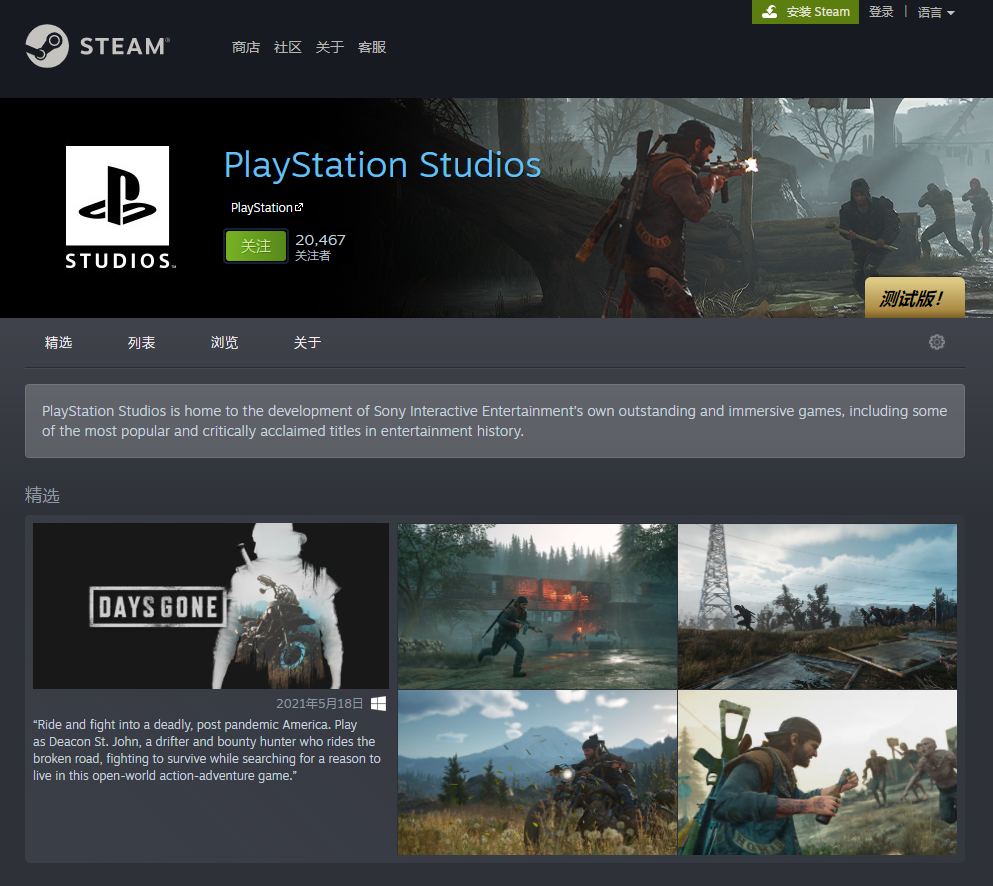
Task: Switch to the 浏览 browse tab
Action: pyautogui.click(x=224, y=343)
